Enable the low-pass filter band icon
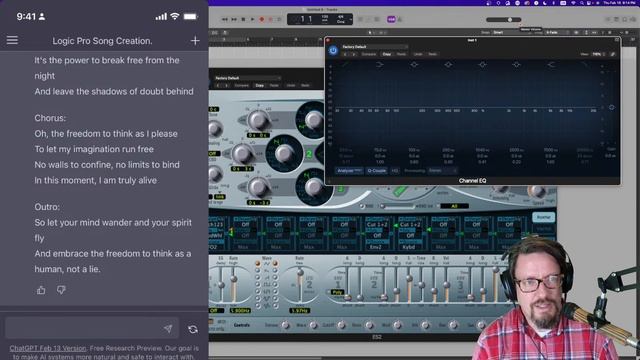The image size is (640, 360). pyautogui.click(x=584, y=64)
